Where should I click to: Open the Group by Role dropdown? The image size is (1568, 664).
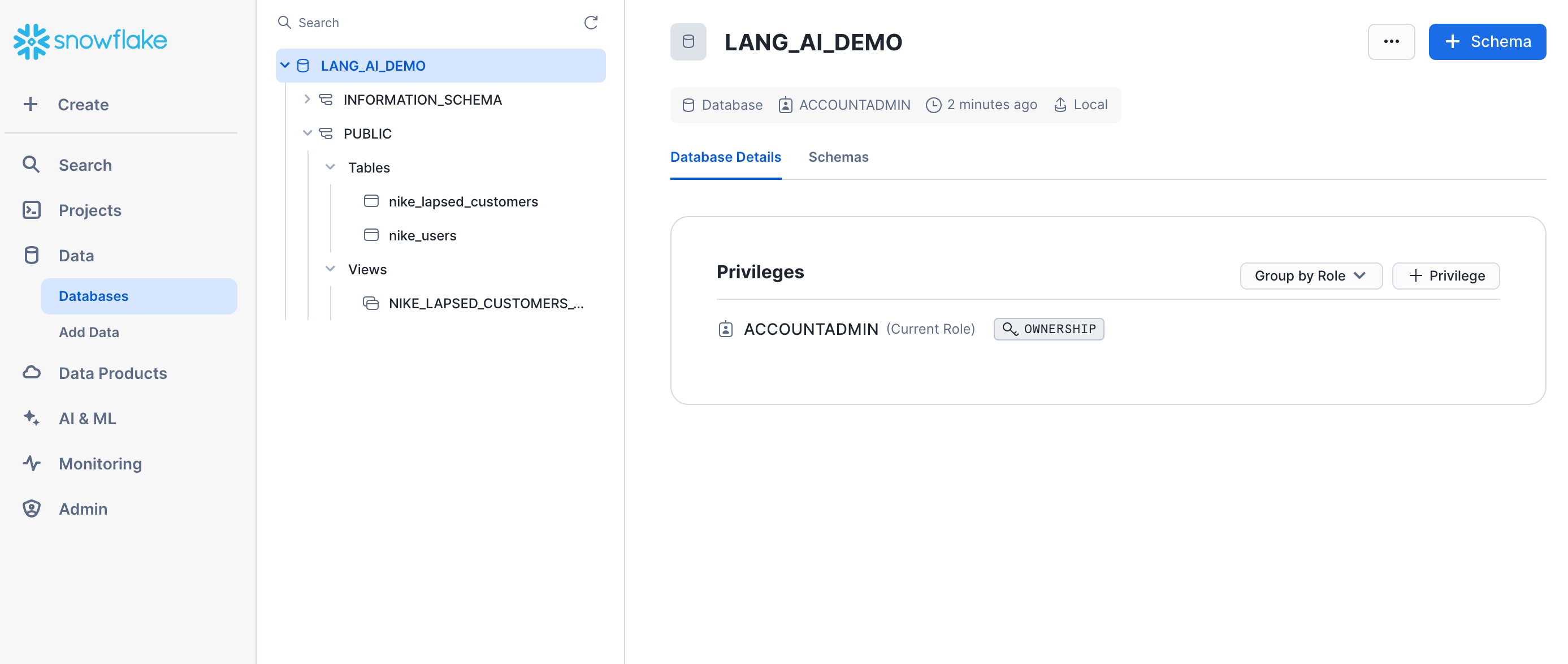[x=1311, y=275]
